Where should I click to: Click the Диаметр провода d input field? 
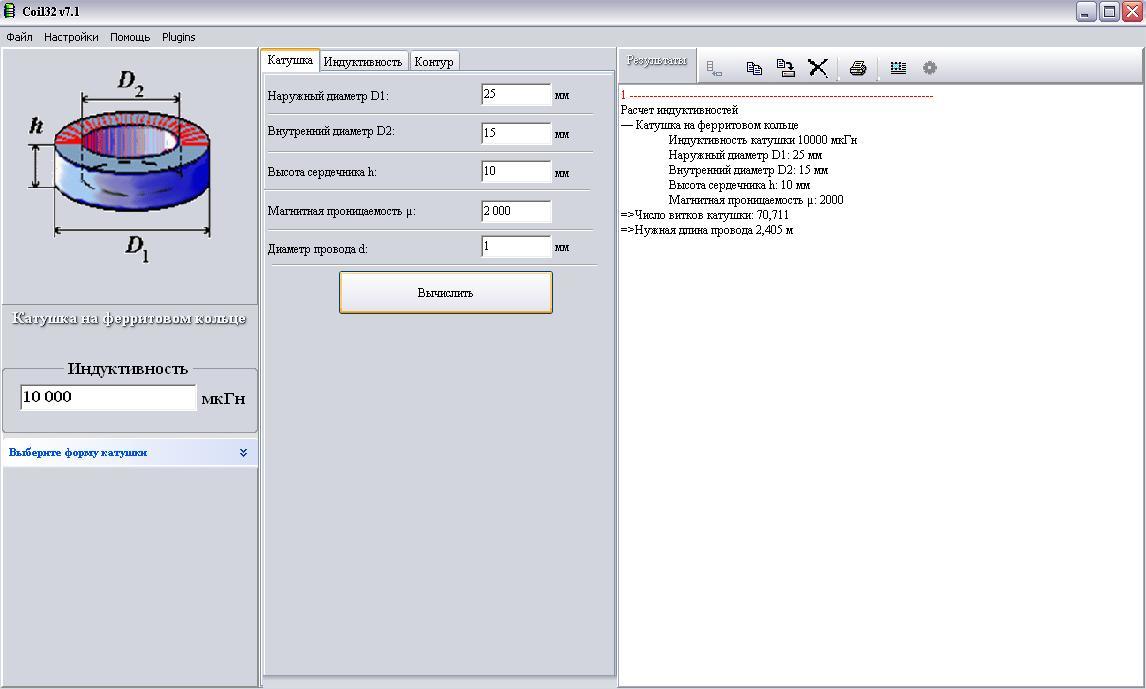pos(516,246)
